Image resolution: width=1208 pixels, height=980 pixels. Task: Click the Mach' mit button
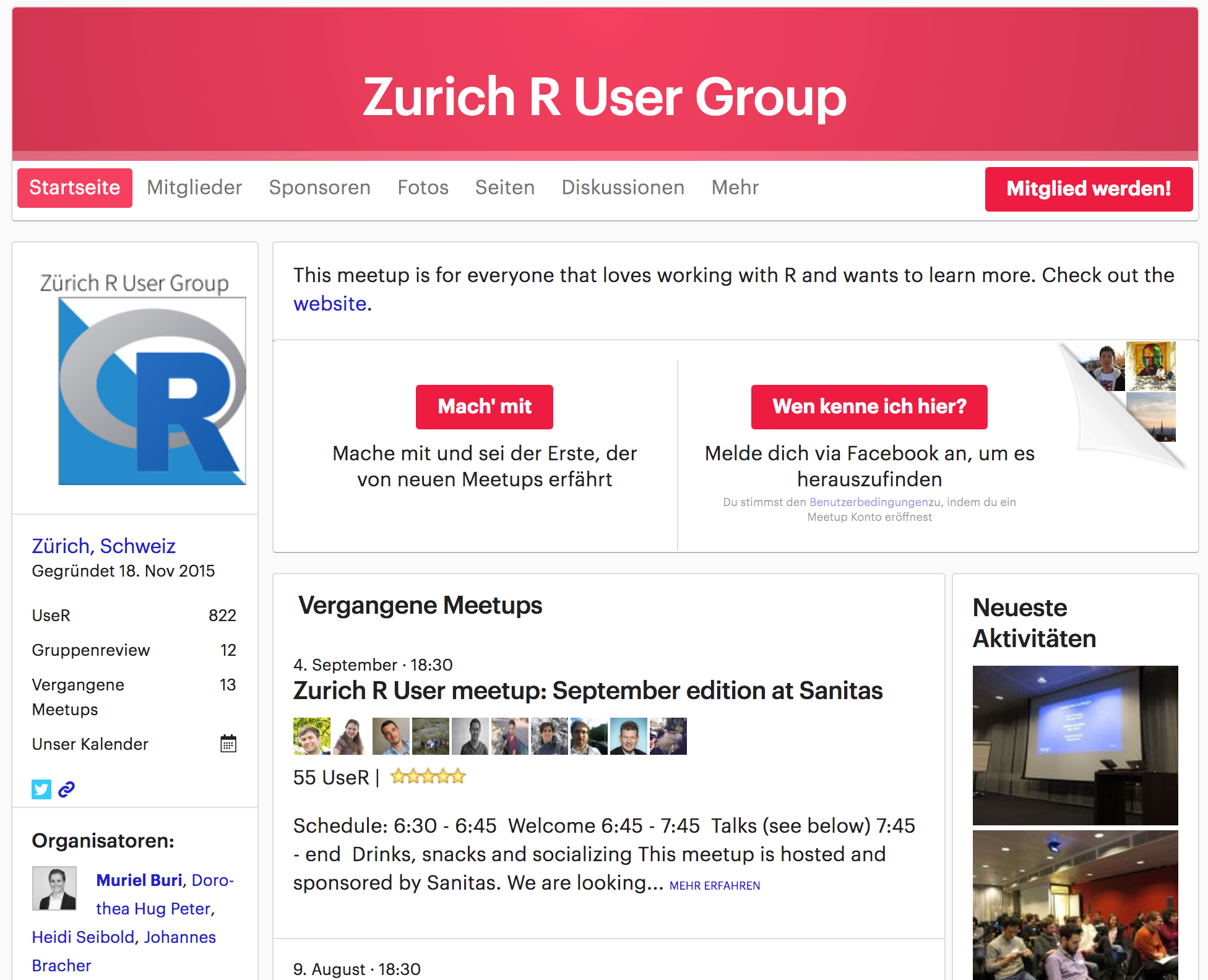pos(484,406)
